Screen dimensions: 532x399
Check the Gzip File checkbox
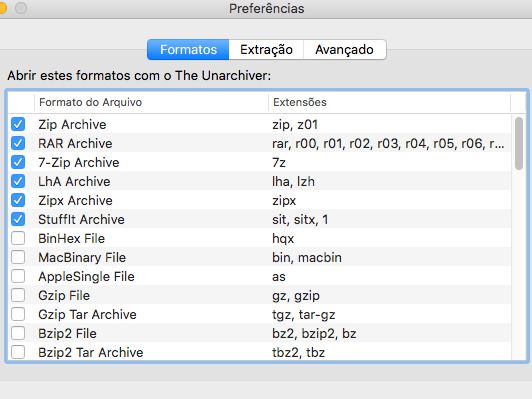[18, 295]
